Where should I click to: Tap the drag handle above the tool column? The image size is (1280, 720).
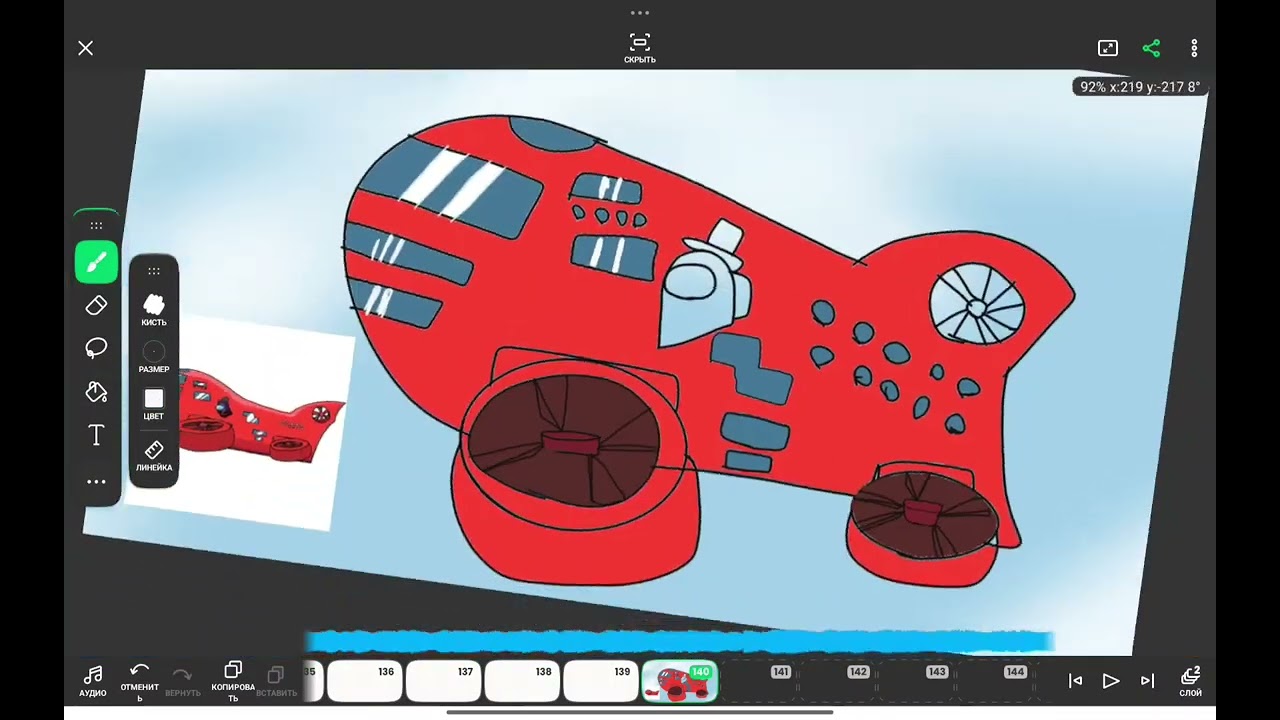tap(96, 225)
